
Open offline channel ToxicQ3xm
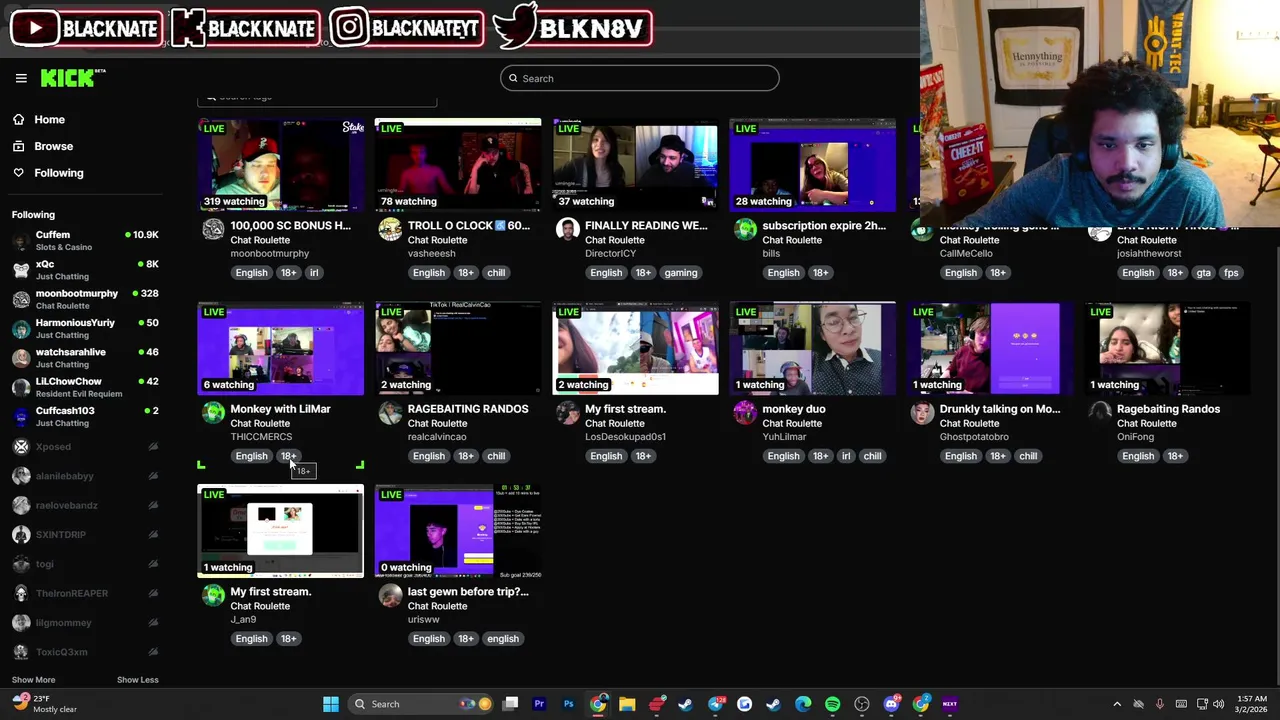pos(85,652)
